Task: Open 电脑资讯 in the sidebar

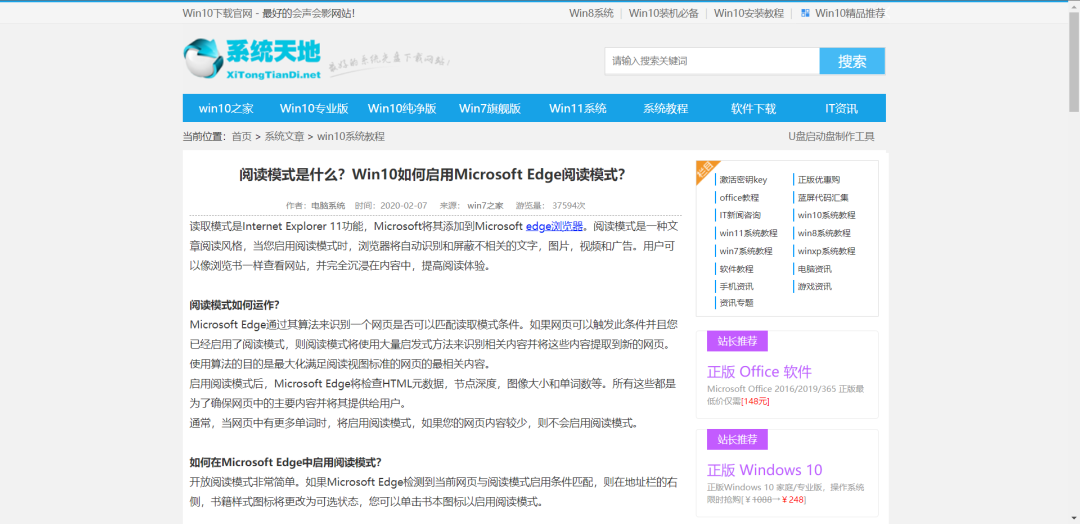Action: pyautogui.click(x=815, y=269)
